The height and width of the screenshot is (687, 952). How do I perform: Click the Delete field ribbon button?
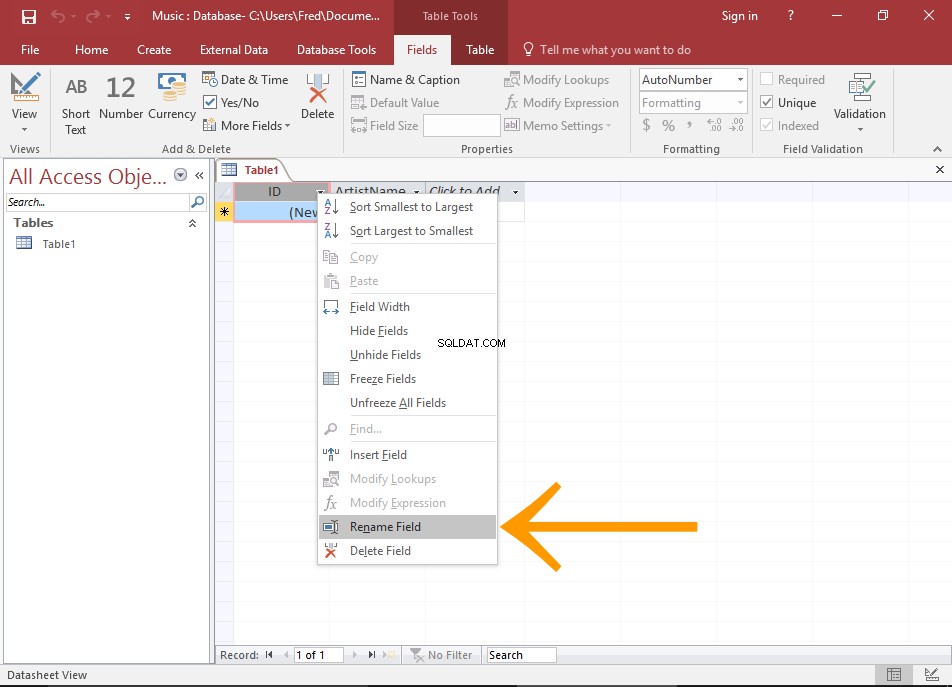coord(318,97)
